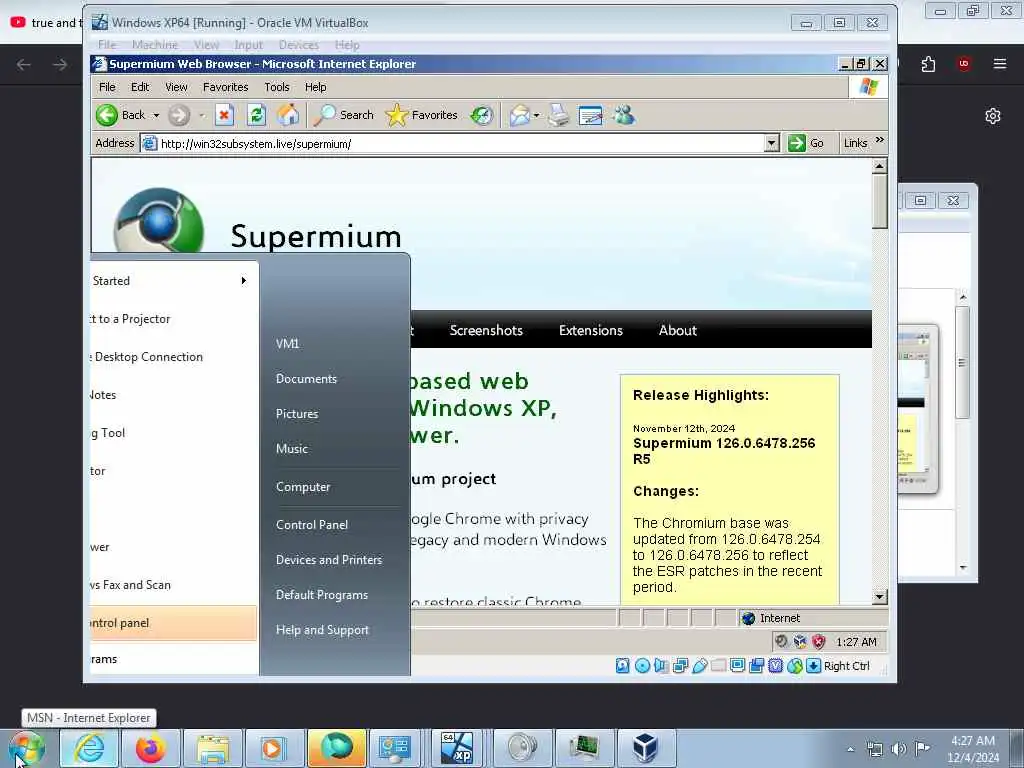
Task: Open Devices and Printers in Start menu
Action: pyautogui.click(x=328, y=560)
